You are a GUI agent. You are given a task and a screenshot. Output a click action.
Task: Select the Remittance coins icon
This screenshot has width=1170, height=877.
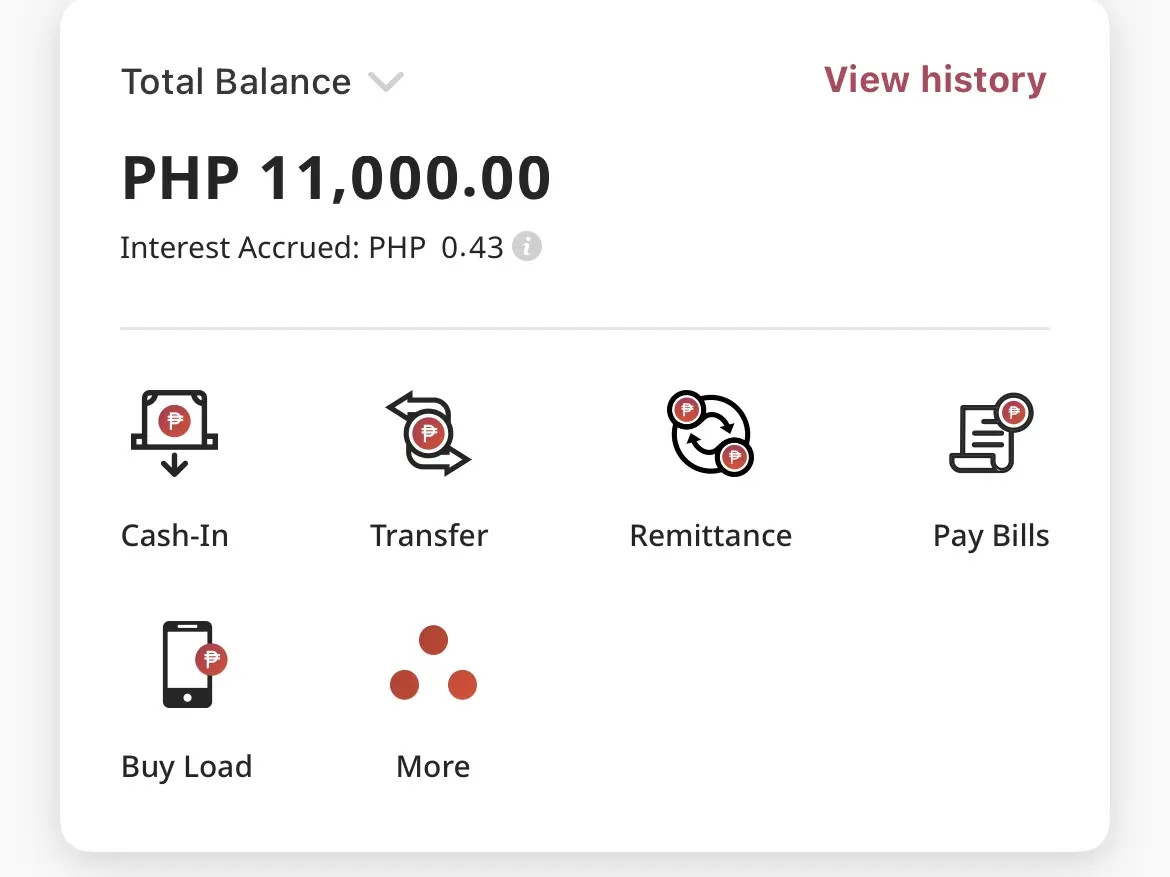click(710, 433)
